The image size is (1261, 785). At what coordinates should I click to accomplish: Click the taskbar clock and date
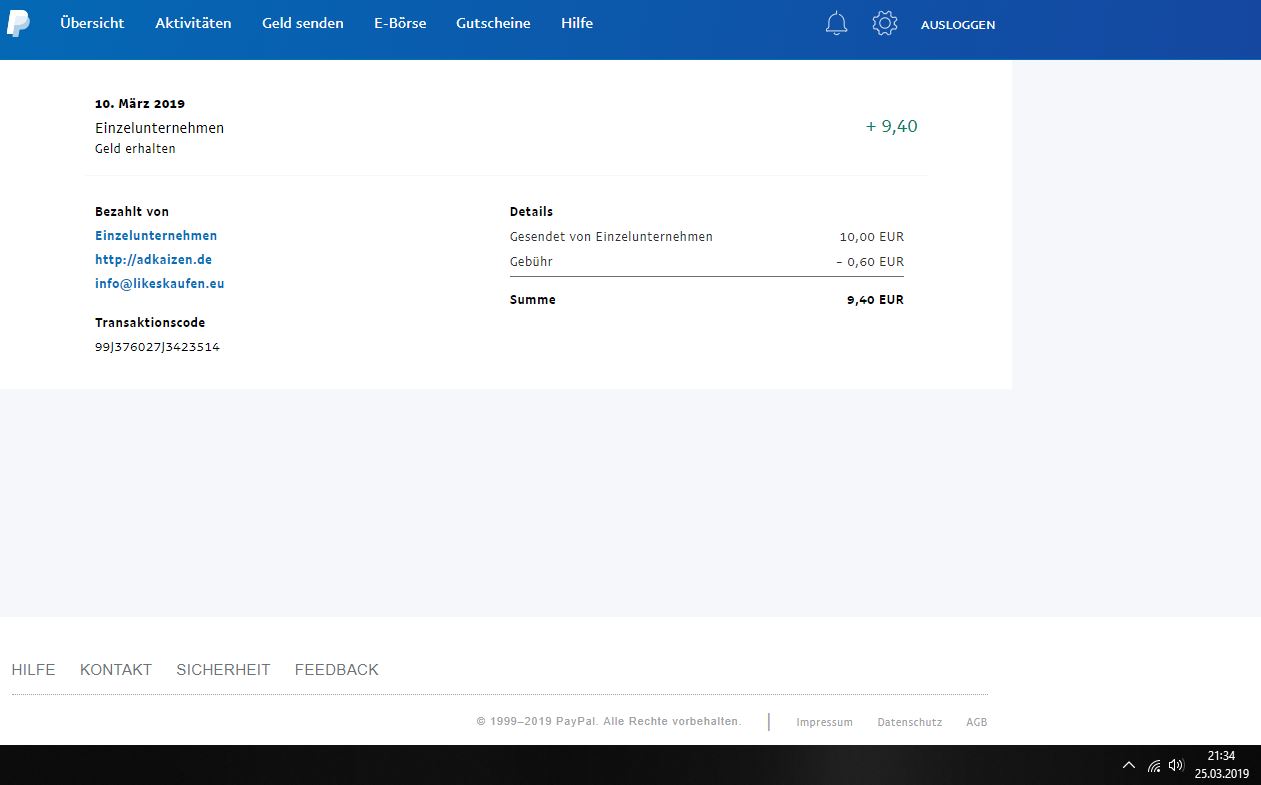pos(1221,765)
